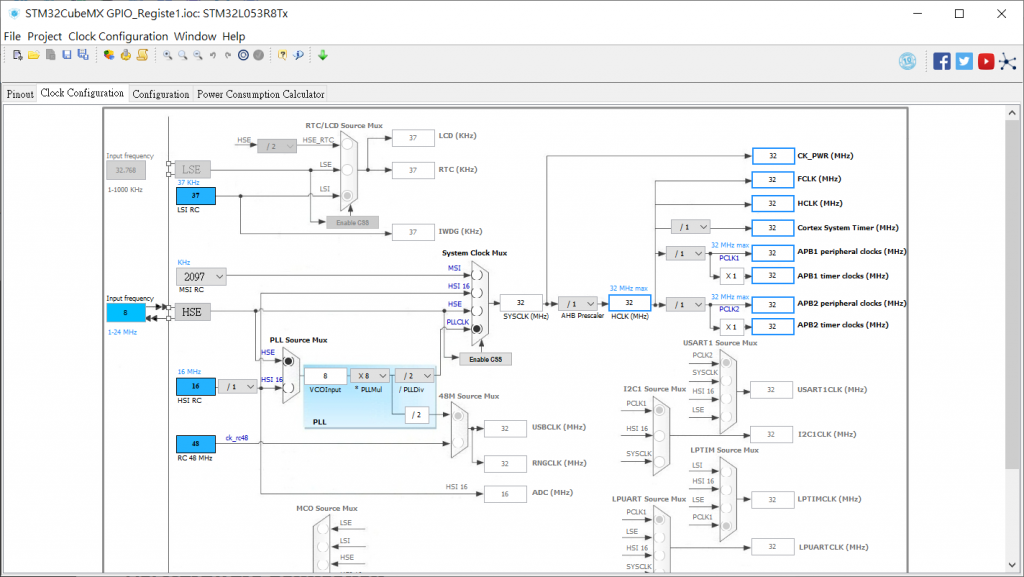Open the PLLMul X 8 dropdown
The image size is (1024, 577).
(x=370, y=376)
